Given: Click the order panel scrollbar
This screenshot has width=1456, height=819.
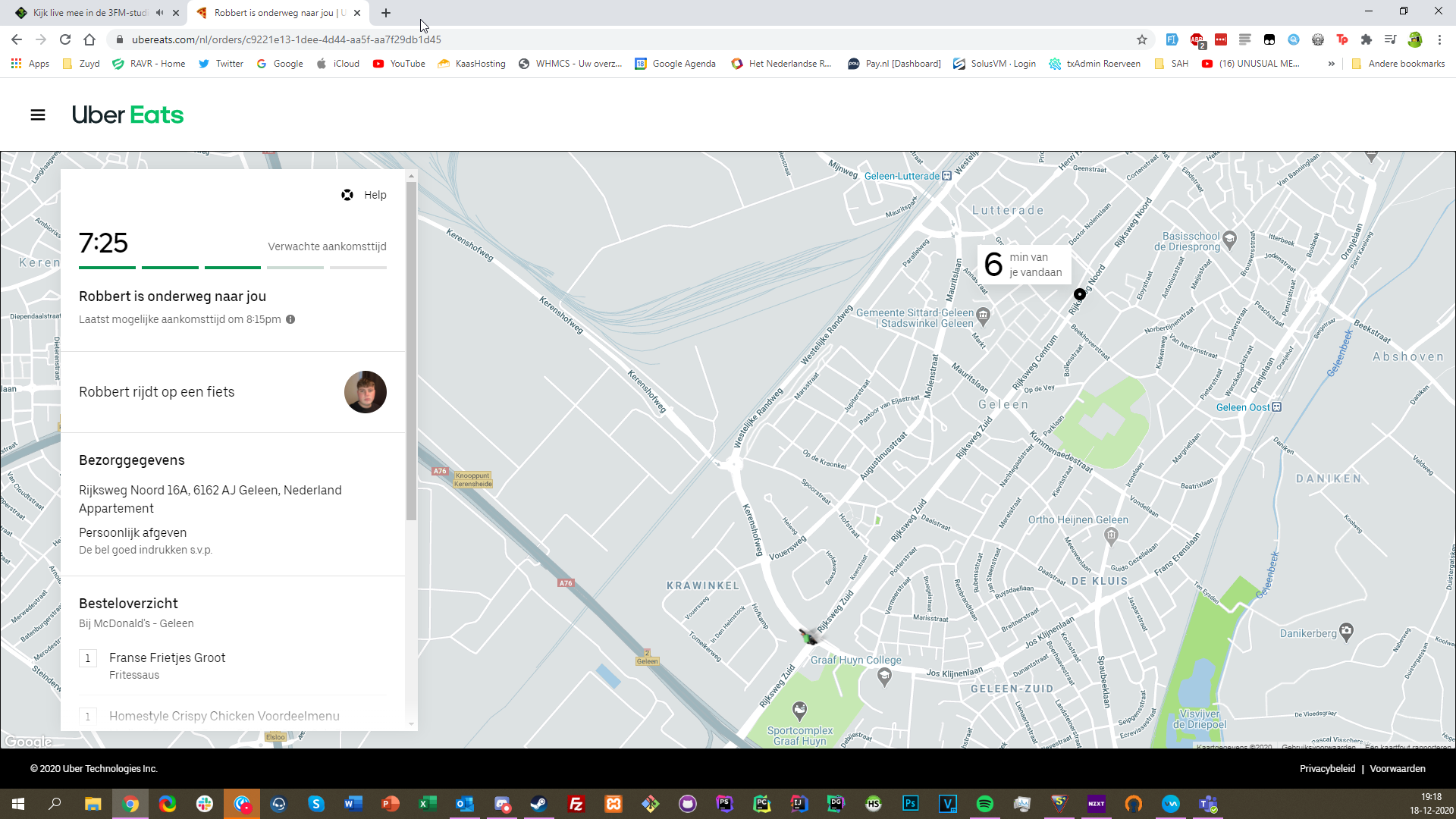Looking at the screenshot, I should [411, 349].
